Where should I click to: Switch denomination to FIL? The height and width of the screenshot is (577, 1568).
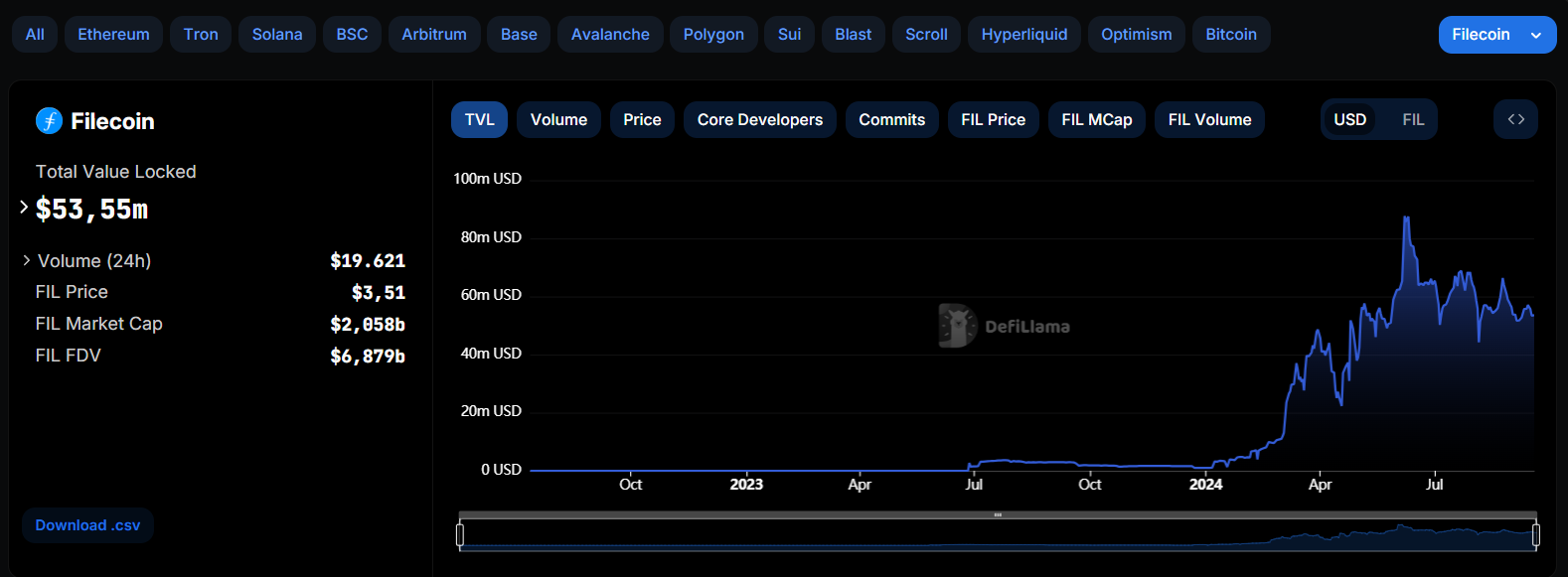[1413, 119]
